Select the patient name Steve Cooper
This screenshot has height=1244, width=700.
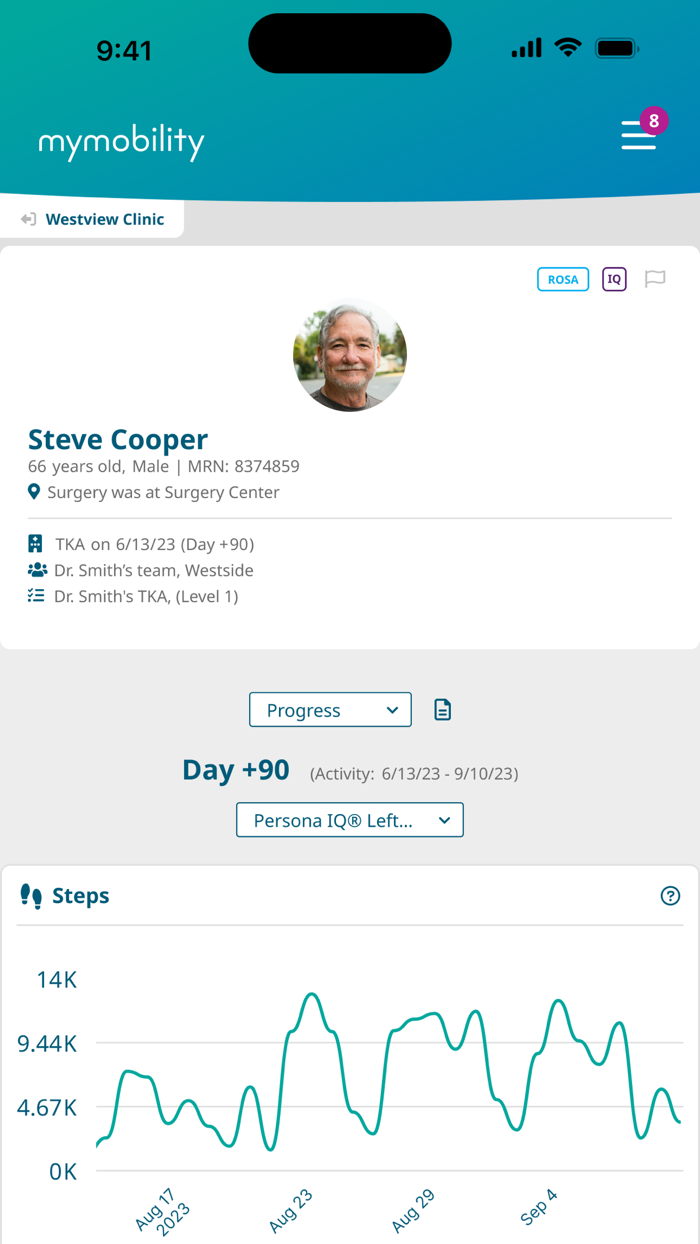[x=118, y=439]
